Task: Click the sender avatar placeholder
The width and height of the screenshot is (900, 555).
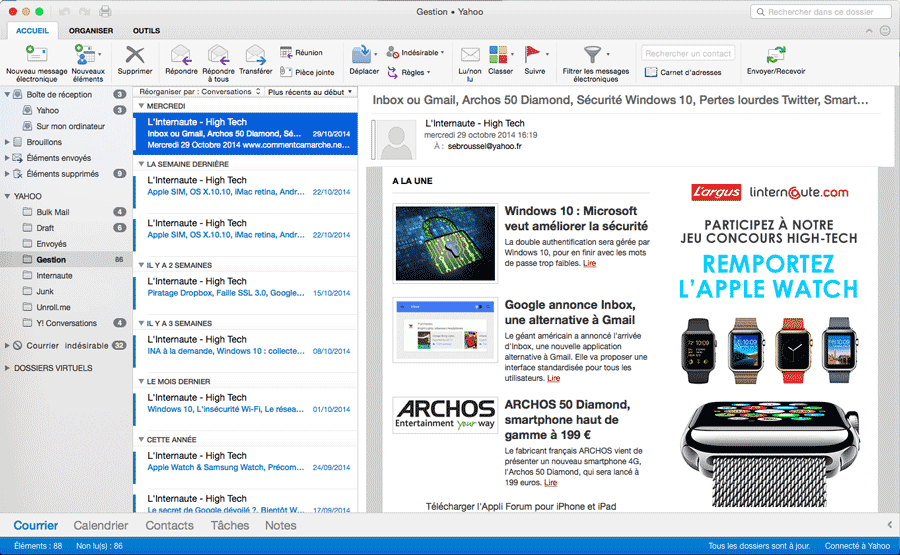Action: coord(397,140)
